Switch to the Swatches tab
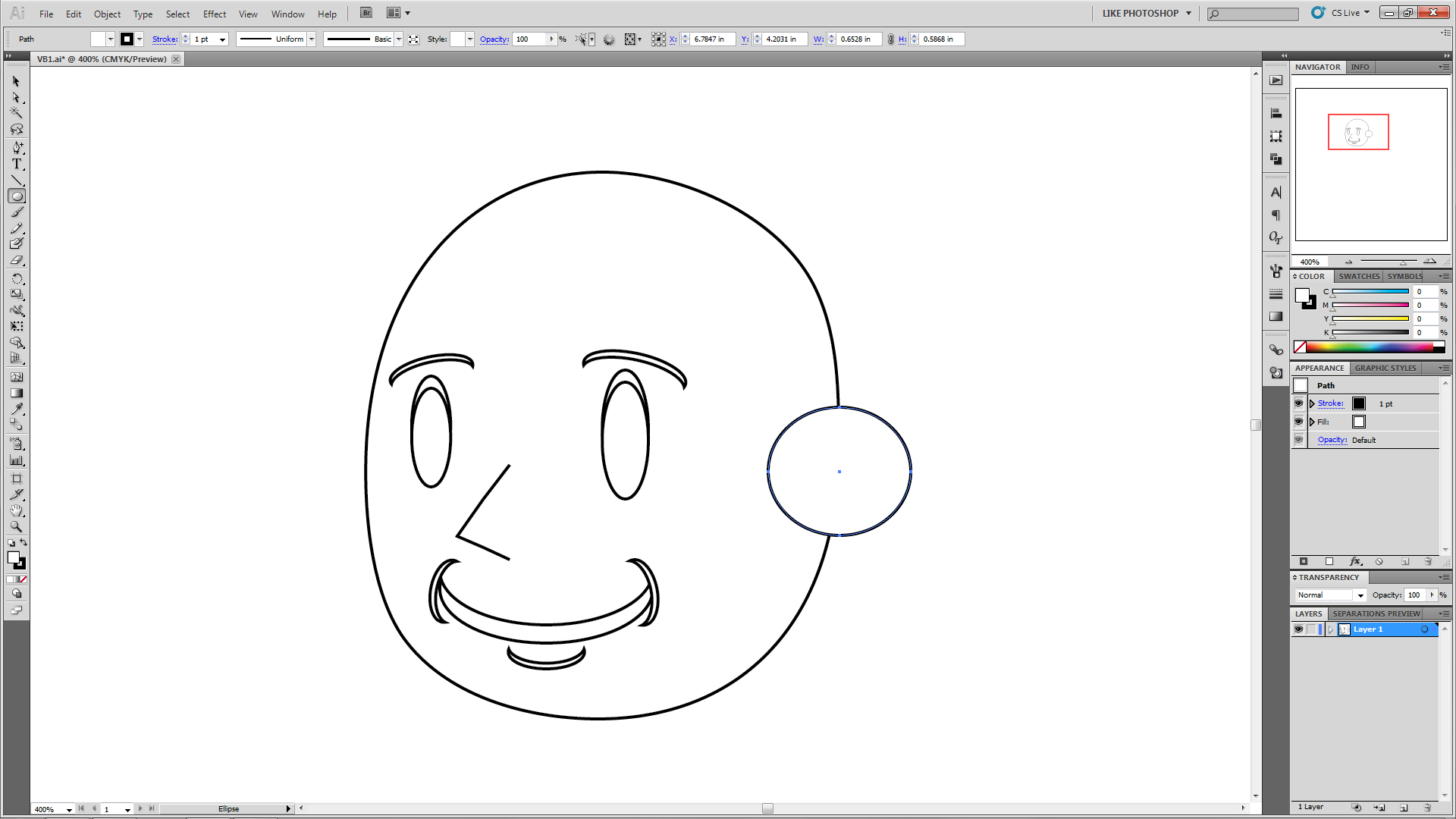Image resolution: width=1456 pixels, height=819 pixels. click(x=1358, y=276)
